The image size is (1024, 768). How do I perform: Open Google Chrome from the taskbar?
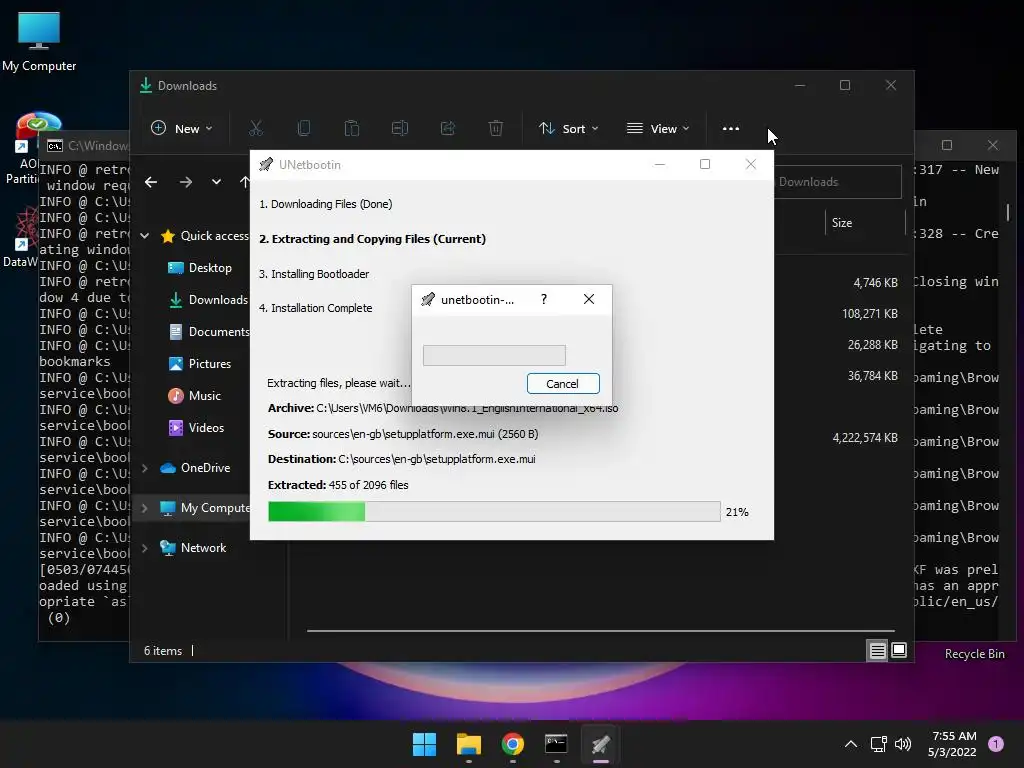(513, 744)
